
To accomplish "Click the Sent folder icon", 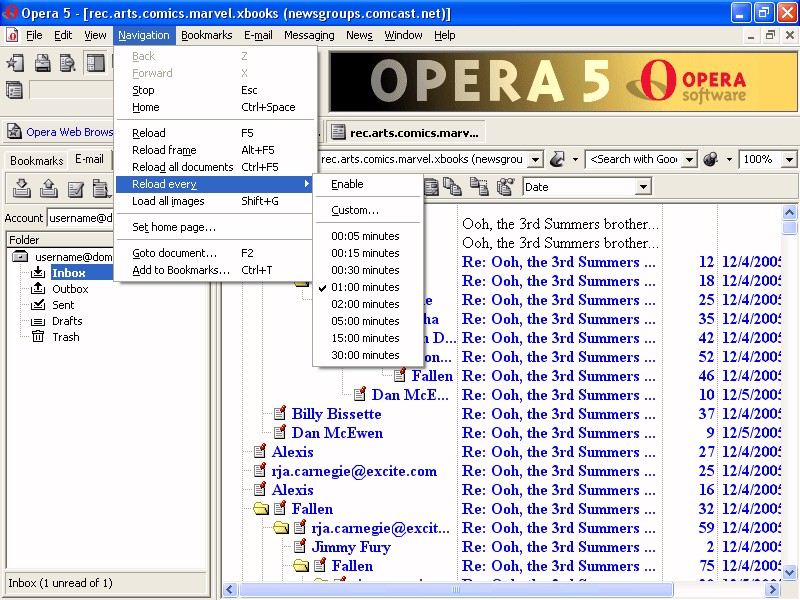I will (38, 305).
